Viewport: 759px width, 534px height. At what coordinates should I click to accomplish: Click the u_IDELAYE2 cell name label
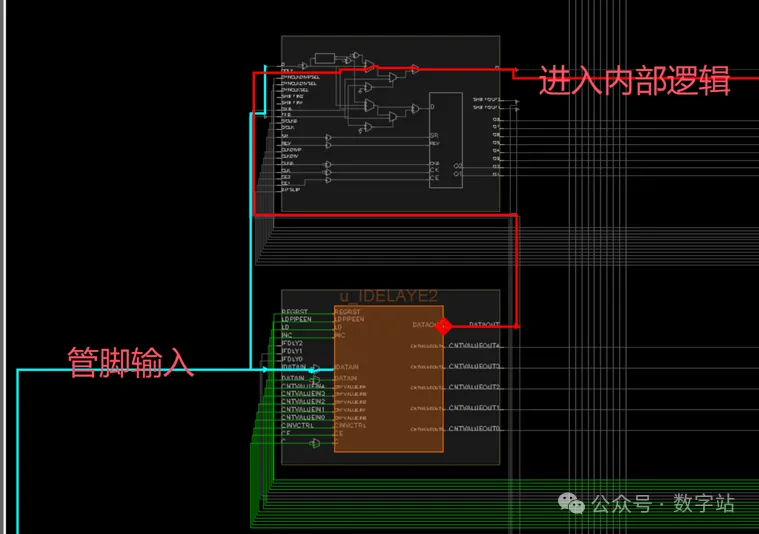coord(389,296)
